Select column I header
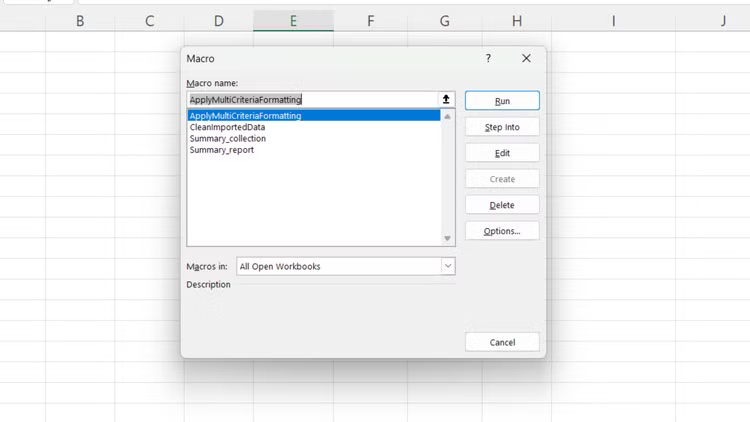750x422 pixels. (x=614, y=21)
